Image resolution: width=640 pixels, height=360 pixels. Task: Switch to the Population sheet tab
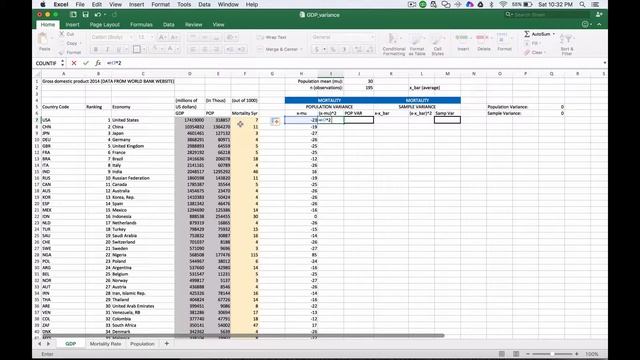pyautogui.click(x=142, y=344)
